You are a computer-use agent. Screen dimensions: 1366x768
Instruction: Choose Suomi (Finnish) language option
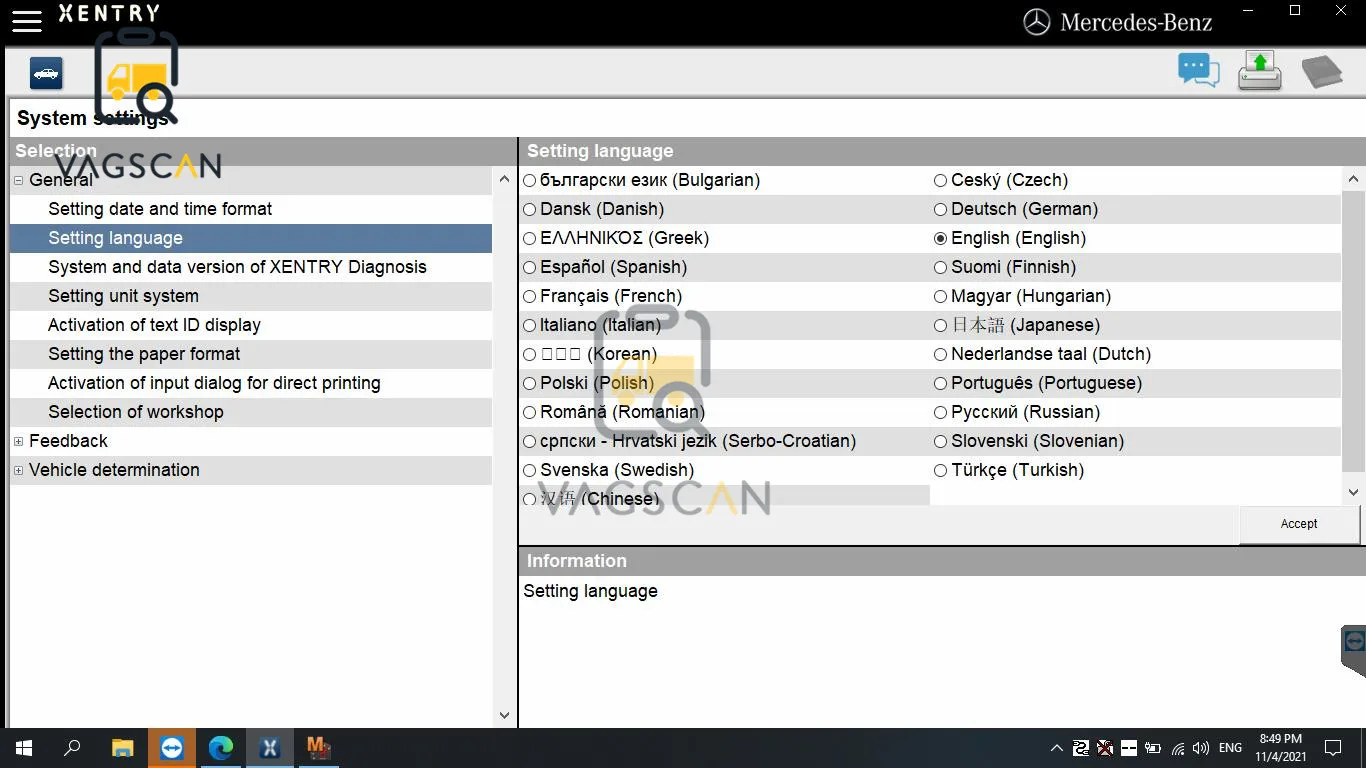coord(940,268)
